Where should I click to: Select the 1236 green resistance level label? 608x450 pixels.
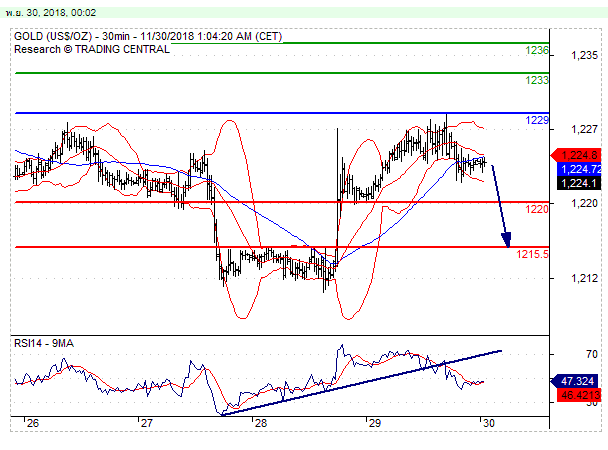537,50
